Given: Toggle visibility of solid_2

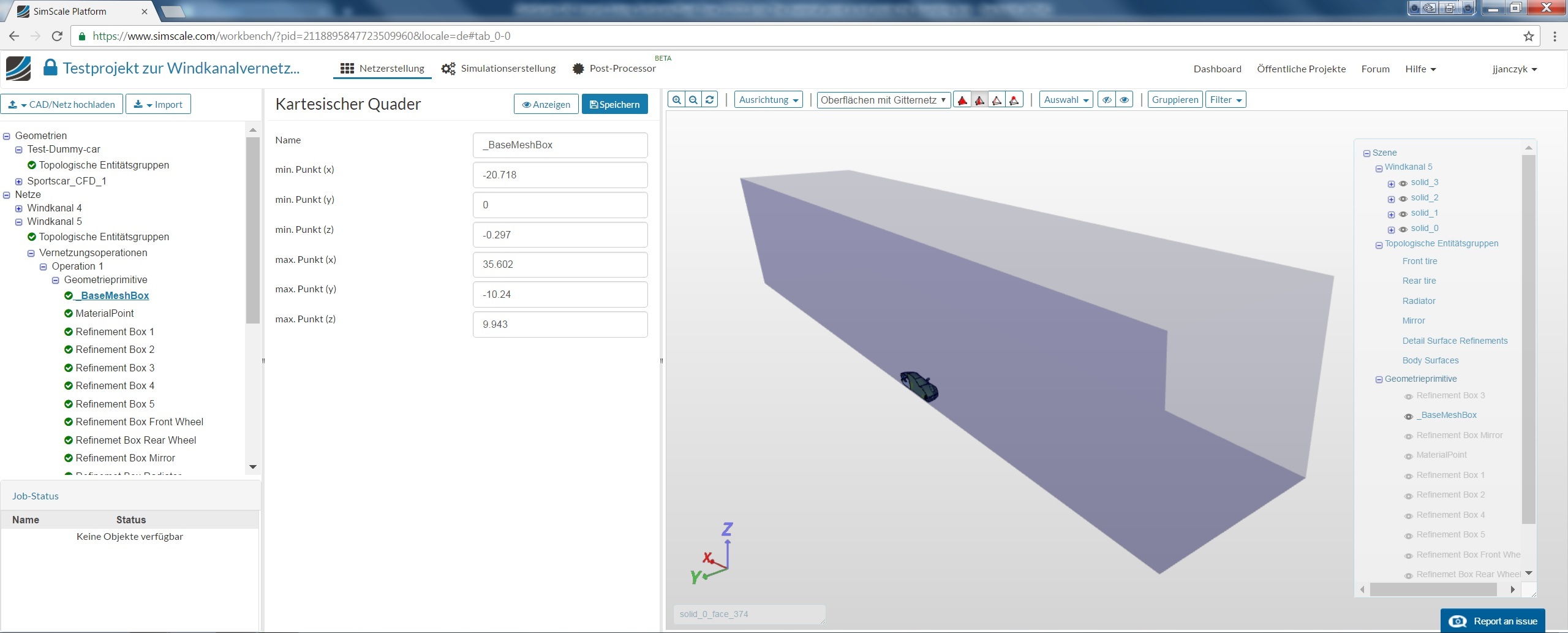Looking at the screenshot, I should (x=1403, y=199).
